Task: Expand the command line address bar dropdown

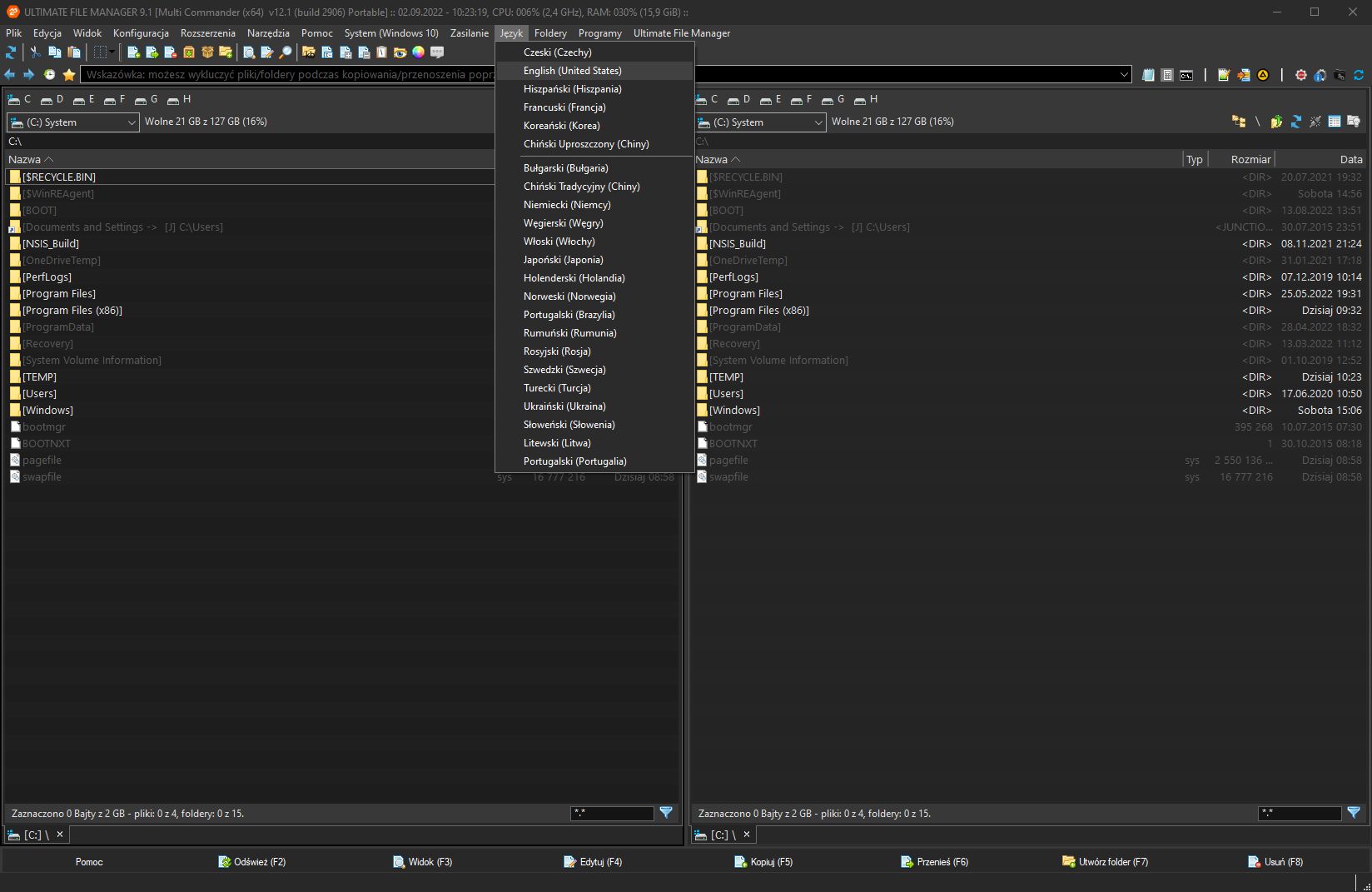Action: pos(1125,74)
